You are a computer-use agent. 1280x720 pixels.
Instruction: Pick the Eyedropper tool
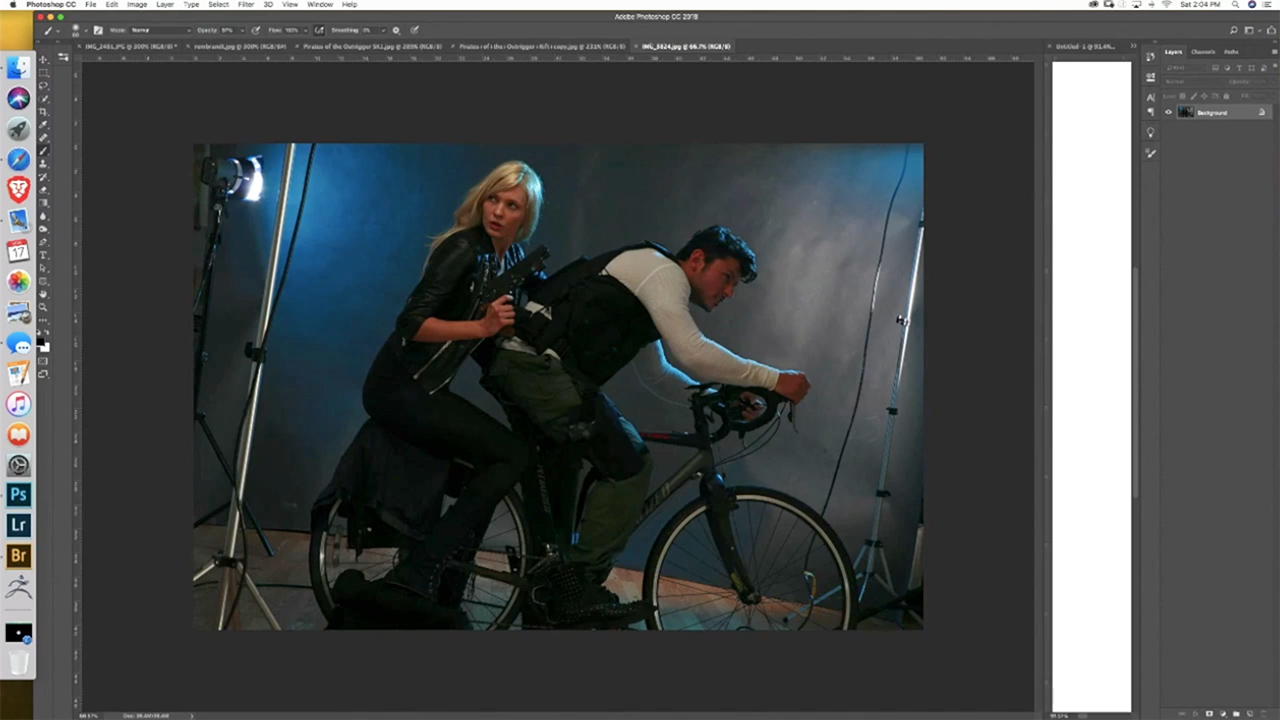click(43, 125)
